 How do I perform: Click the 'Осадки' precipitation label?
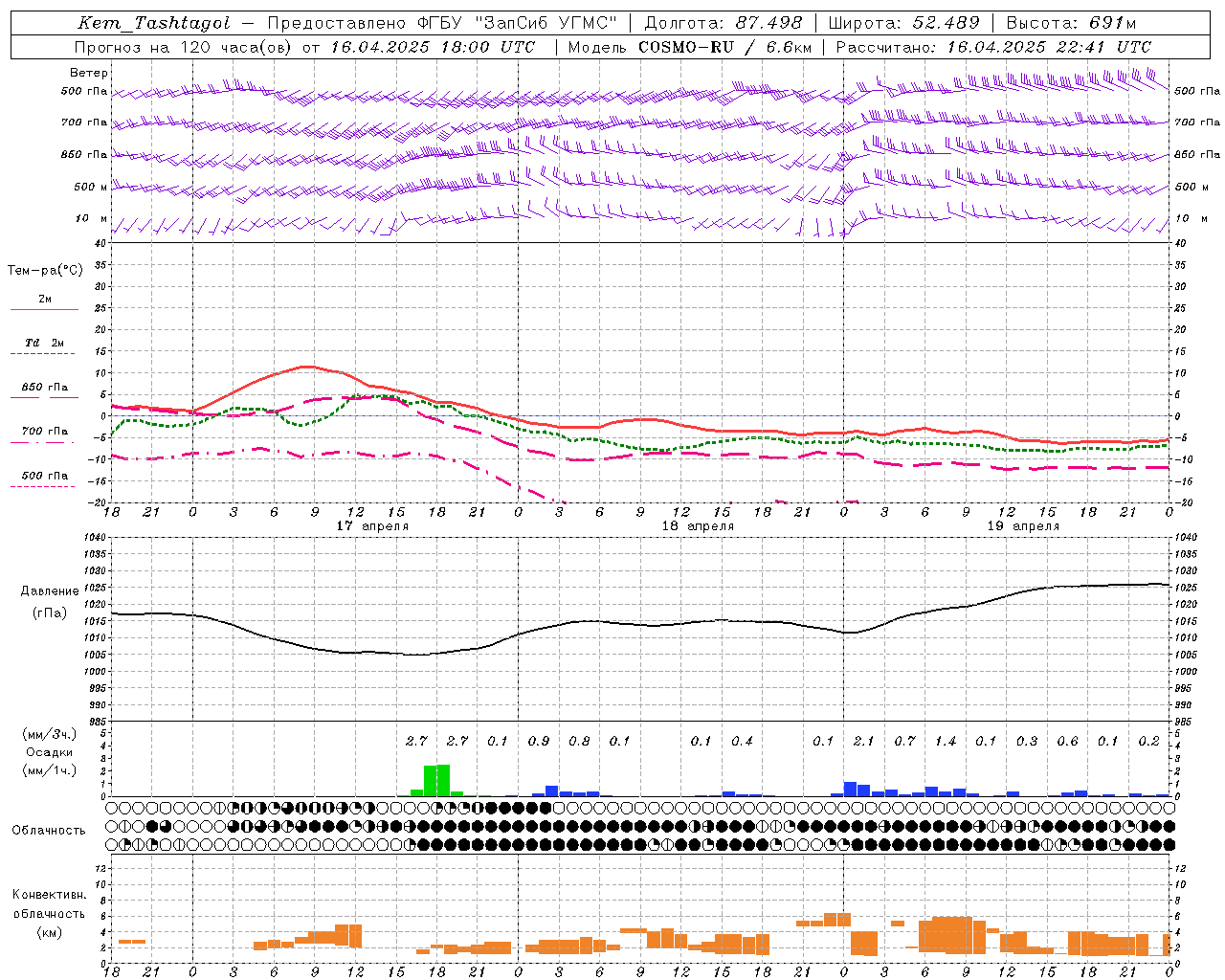[50, 752]
